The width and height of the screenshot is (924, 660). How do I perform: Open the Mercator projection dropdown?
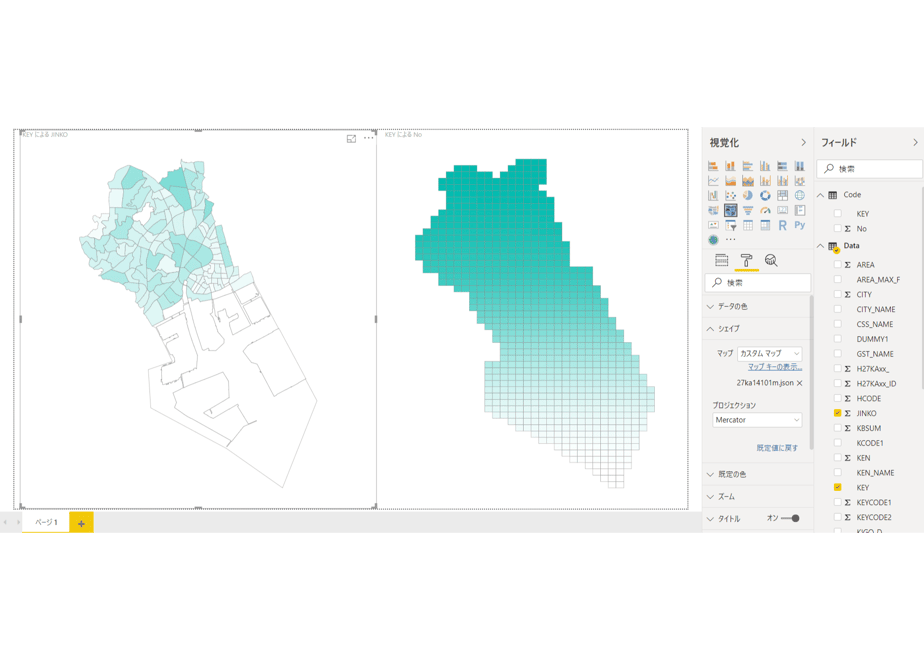click(757, 420)
